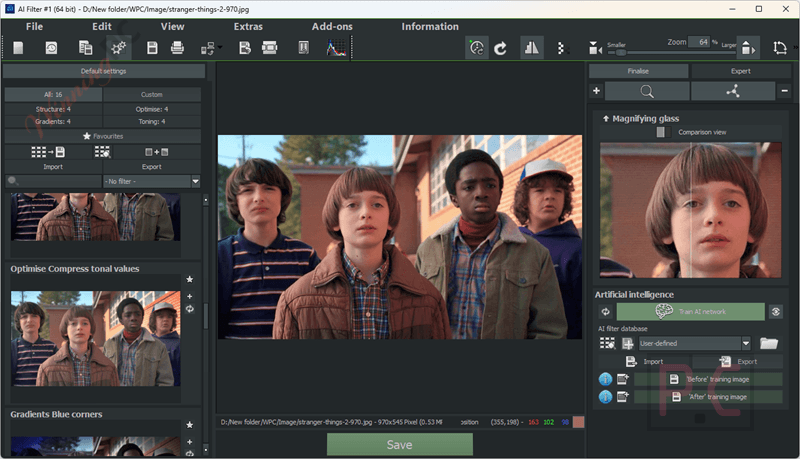Open the history clock icon in toolbar
800x459 pixels.
click(x=52, y=48)
